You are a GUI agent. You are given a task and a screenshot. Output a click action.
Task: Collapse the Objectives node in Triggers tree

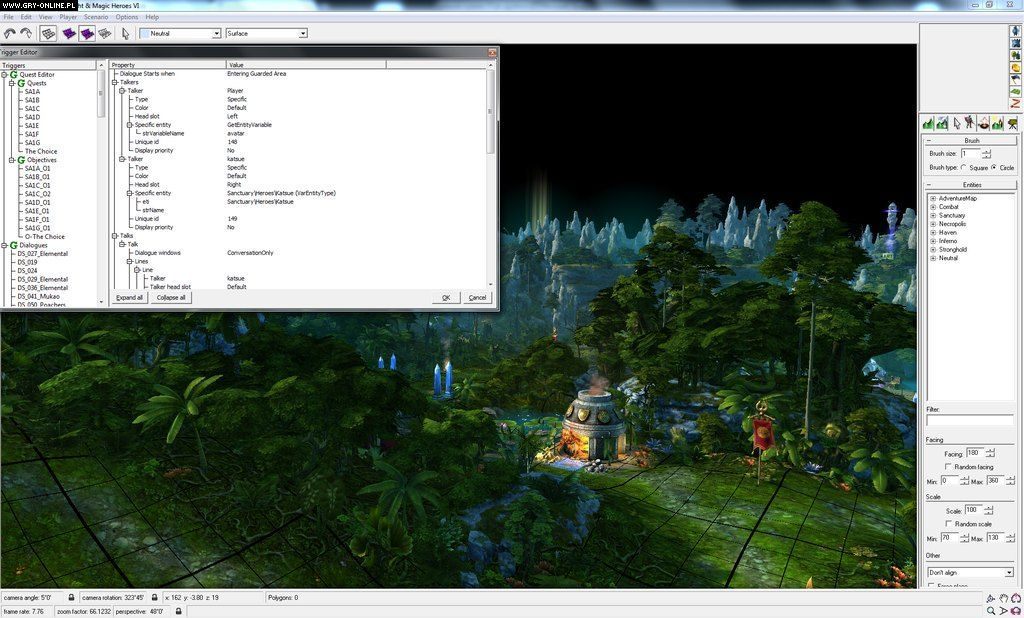click(12, 160)
